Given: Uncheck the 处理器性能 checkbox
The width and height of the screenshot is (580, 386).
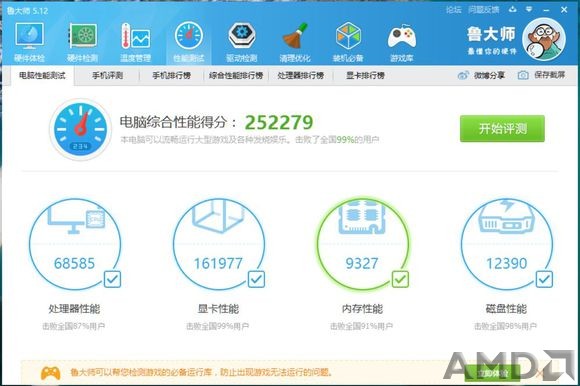Looking at the screenshot, I should click(x=112, y=279).
